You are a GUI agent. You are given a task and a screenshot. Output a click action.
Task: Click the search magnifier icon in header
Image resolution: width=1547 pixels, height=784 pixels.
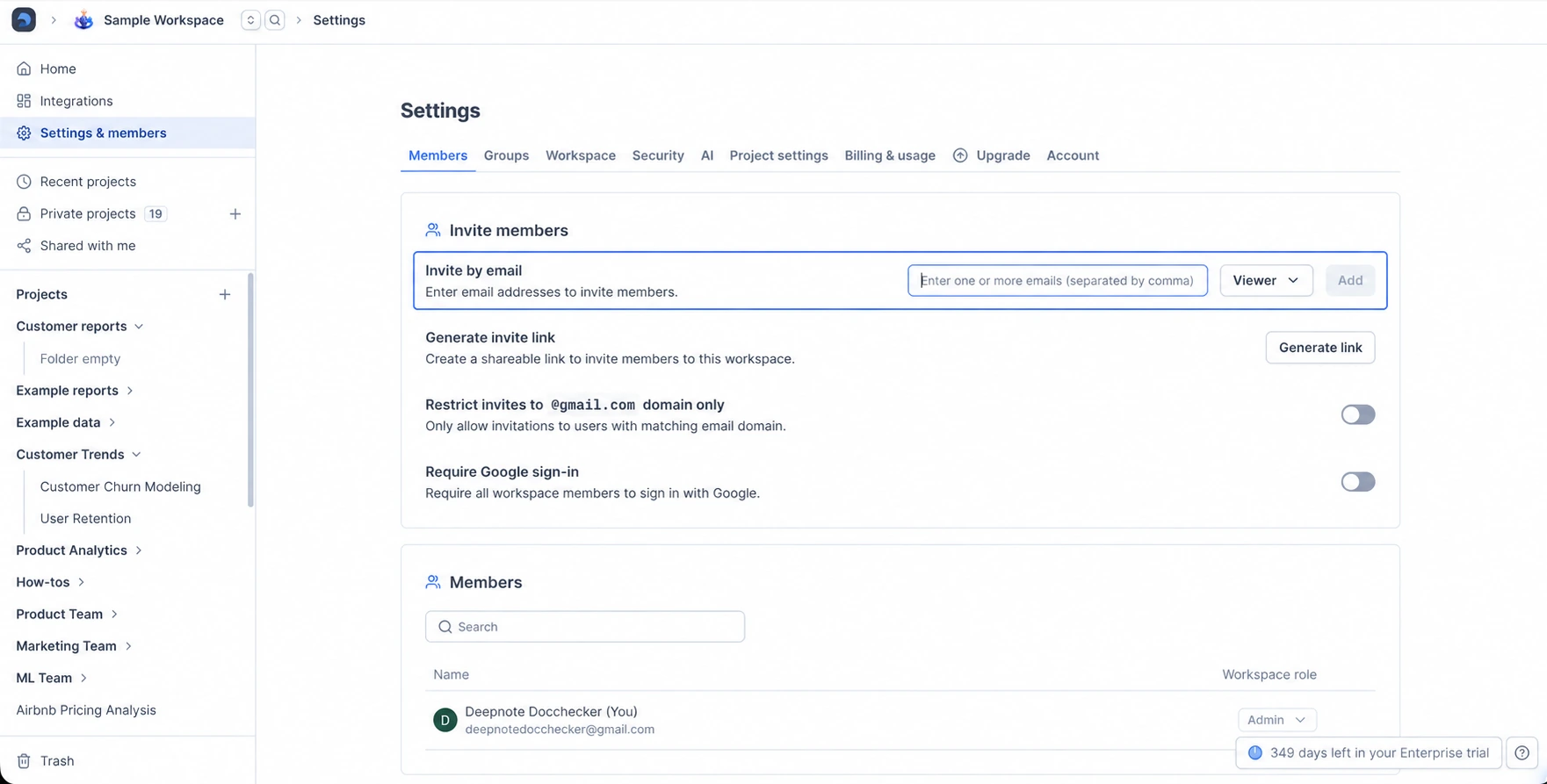(x=275, y=20)
